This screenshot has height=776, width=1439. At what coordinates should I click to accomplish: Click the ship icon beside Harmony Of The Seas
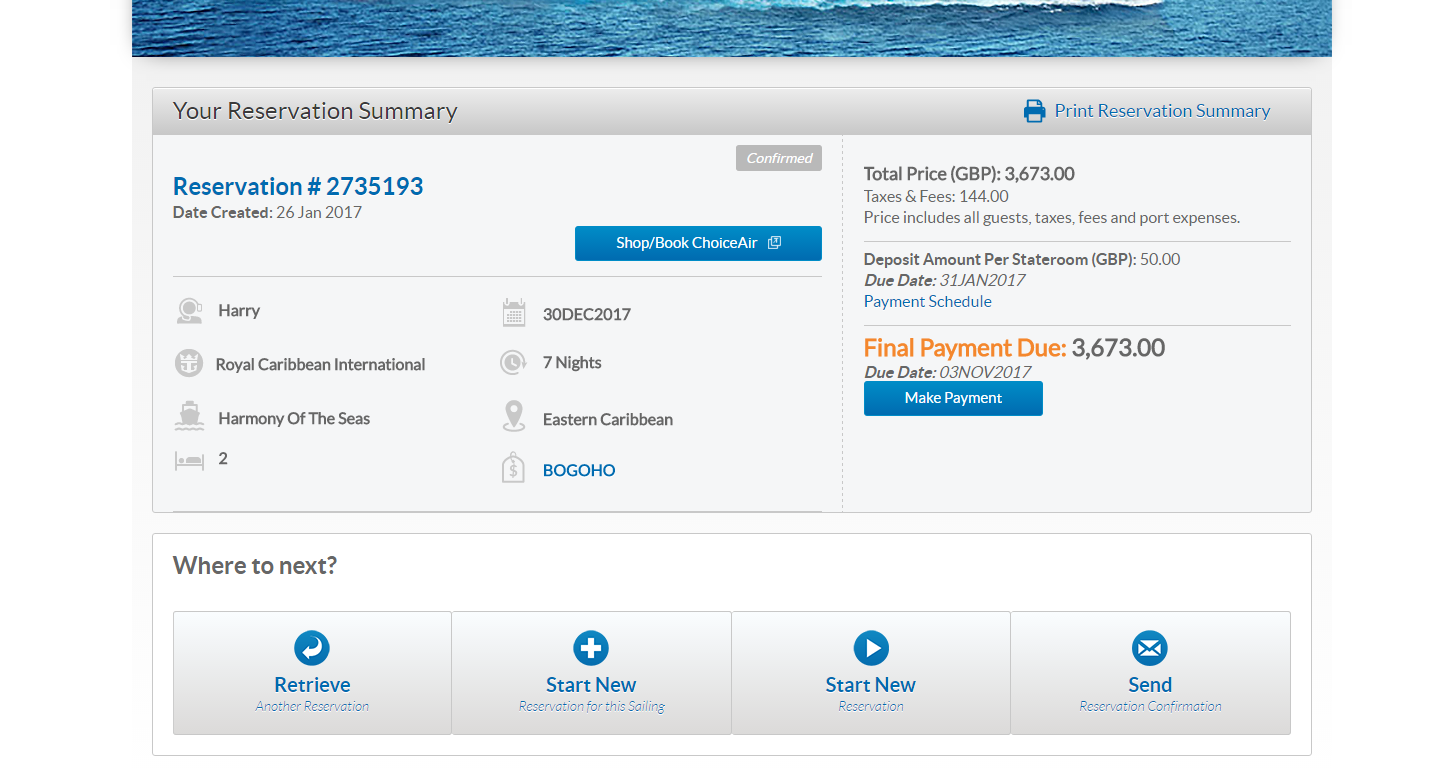click(x=189, y=417)
